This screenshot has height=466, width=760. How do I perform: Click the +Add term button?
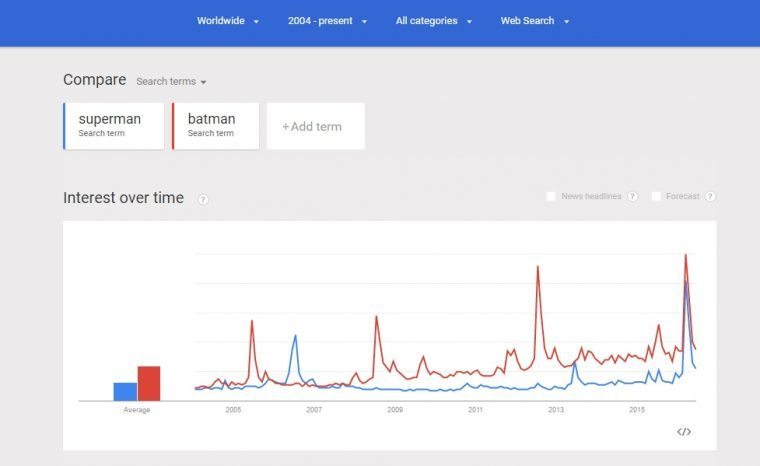click(x=316, y=126)
